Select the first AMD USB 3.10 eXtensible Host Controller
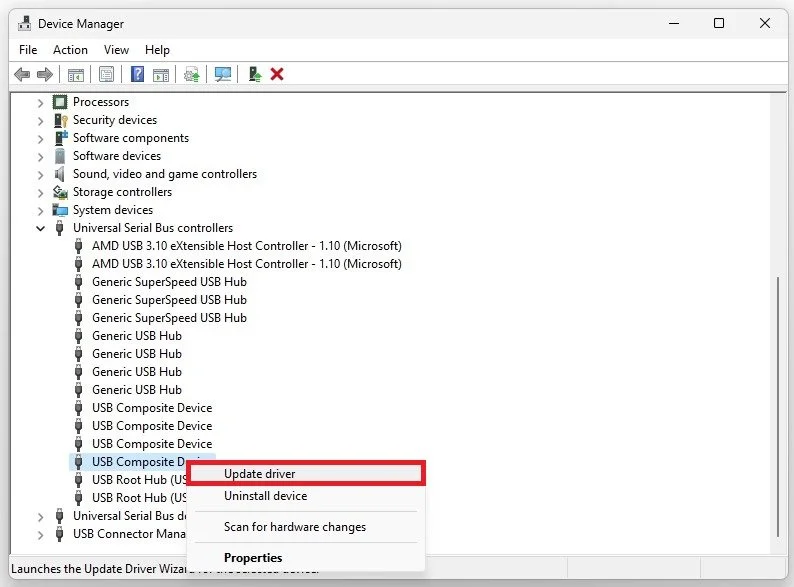This screenshot has width=794, height=587. [x=247, y=246]
